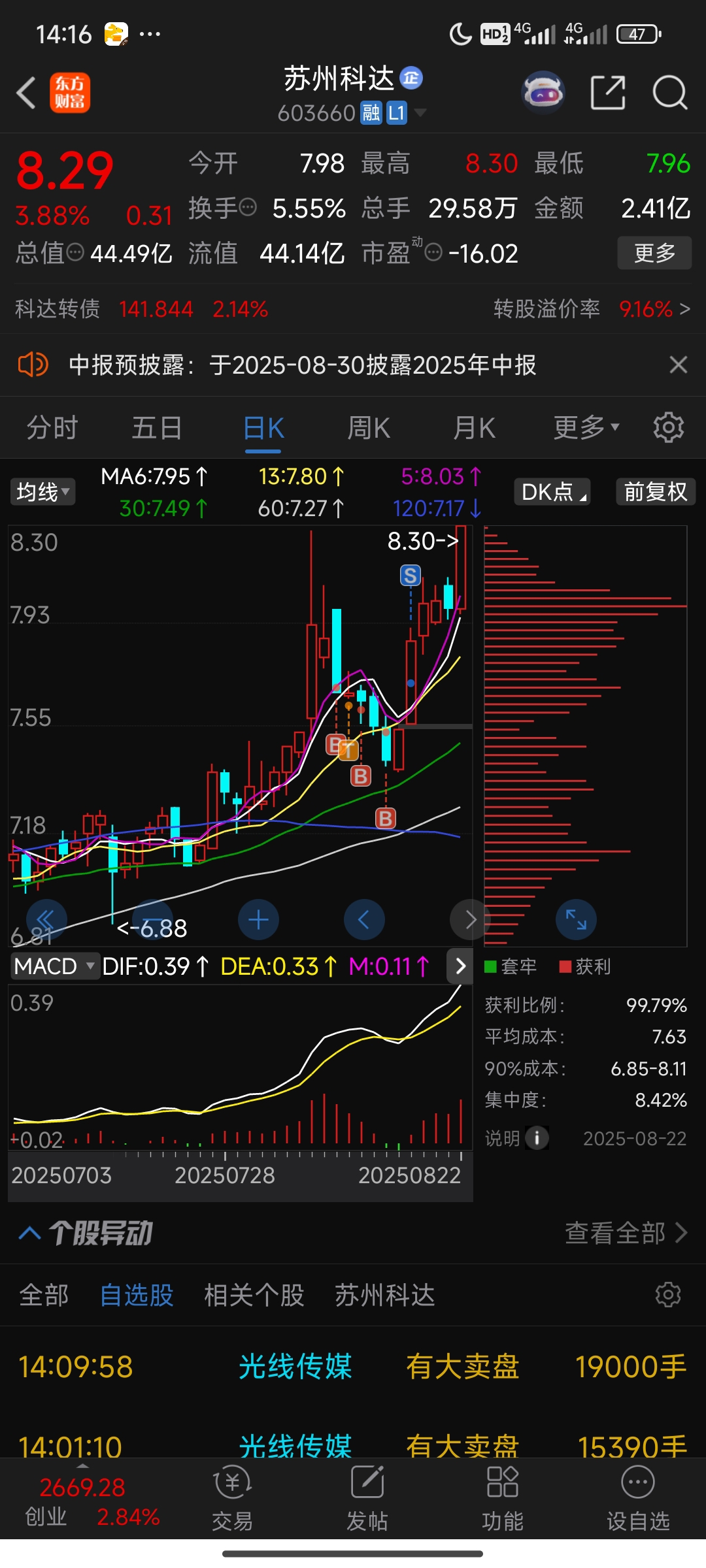Switch to the 分时 tab

(52, 428)
